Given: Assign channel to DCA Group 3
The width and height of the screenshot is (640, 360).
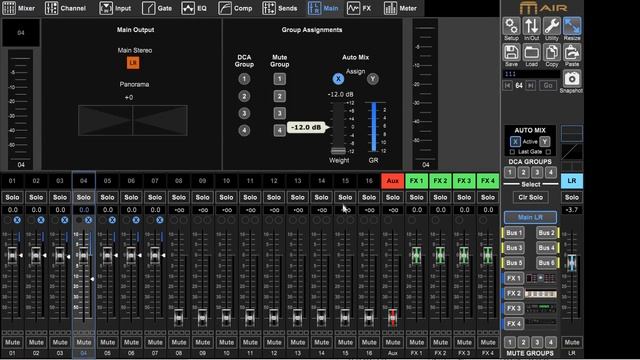Looking at the screenshot, I should [x=244, y=113].
